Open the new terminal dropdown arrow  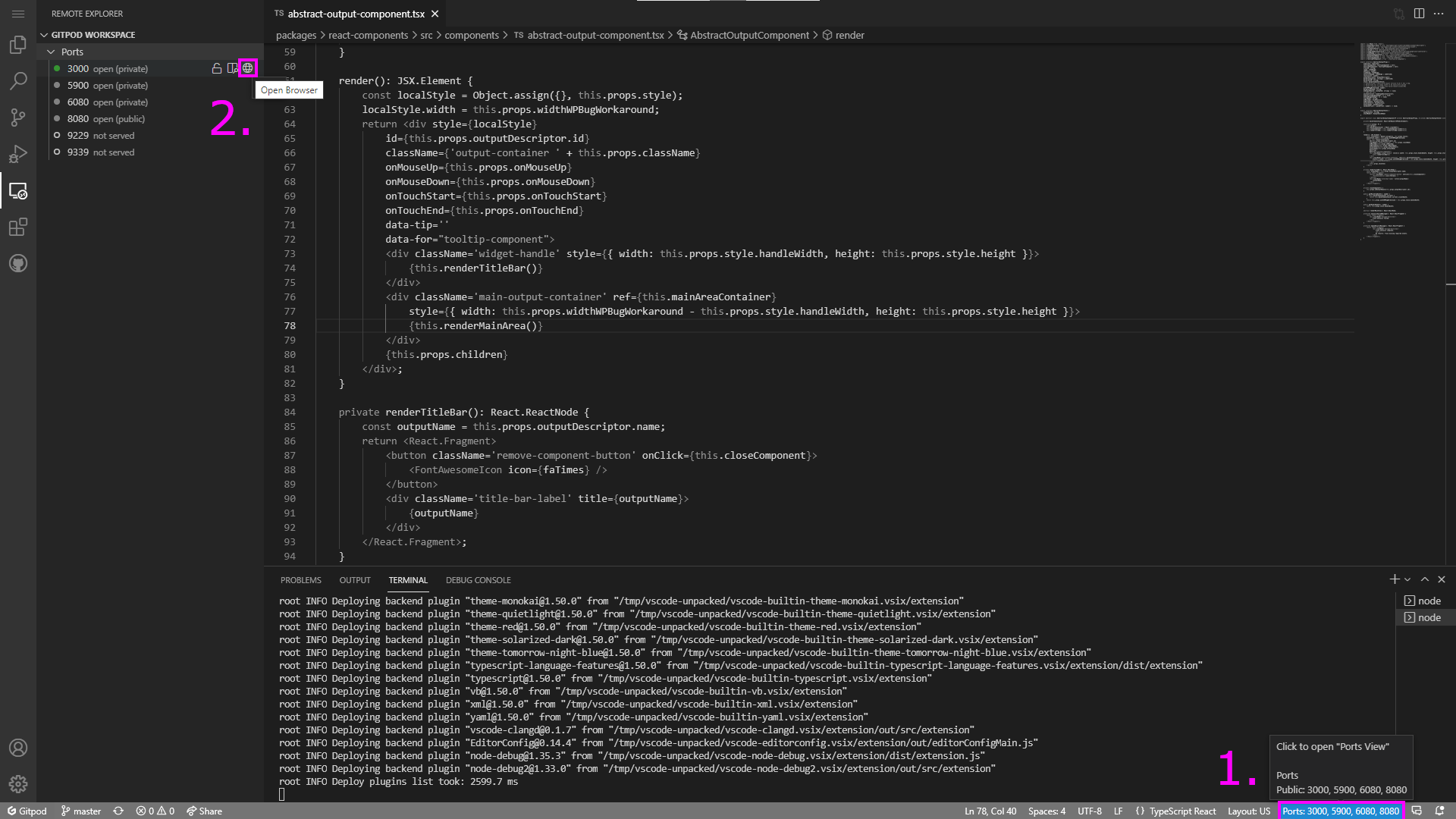(1407, 579)
